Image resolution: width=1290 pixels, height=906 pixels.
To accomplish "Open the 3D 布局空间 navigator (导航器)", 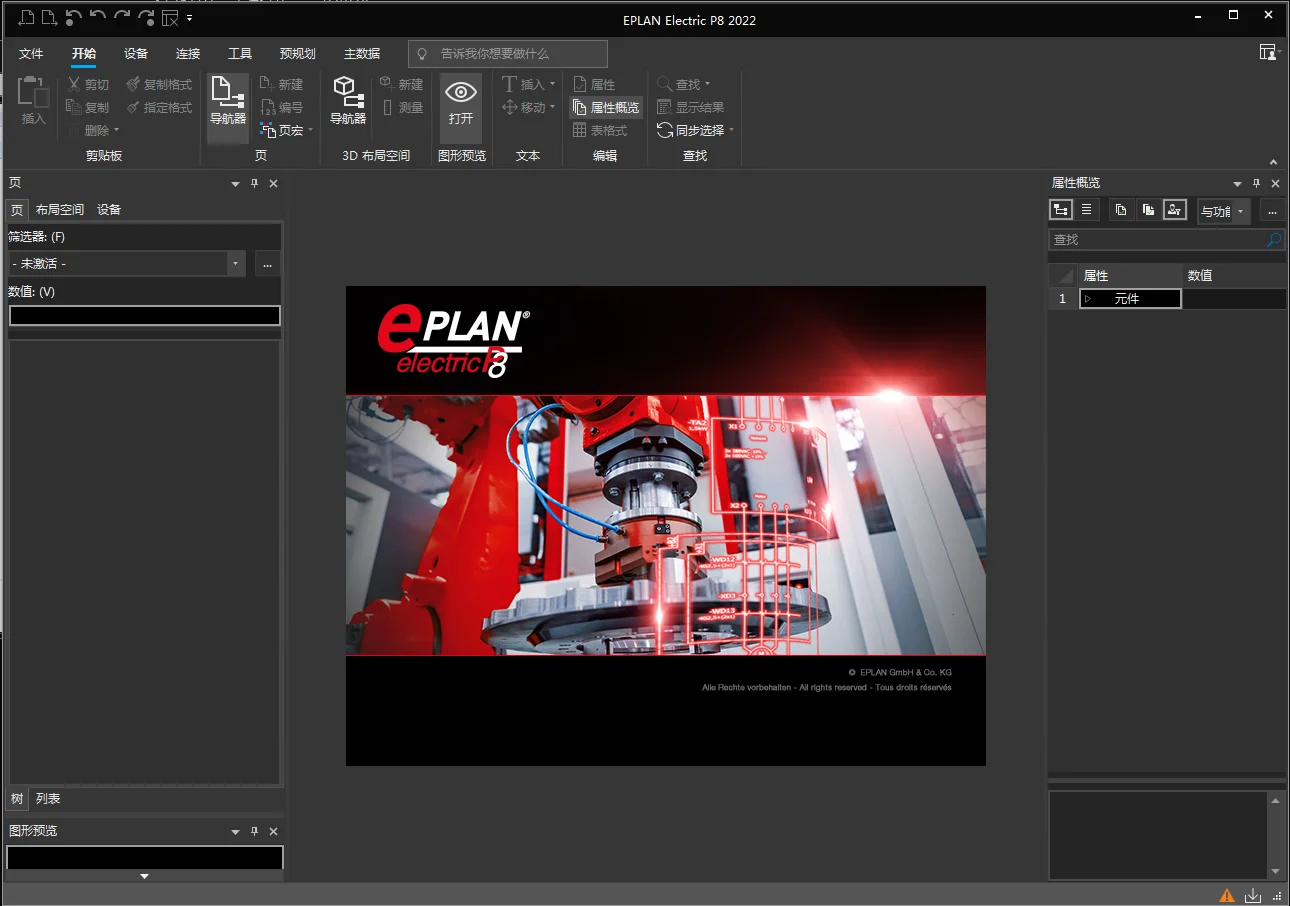I will coord(348,101).
